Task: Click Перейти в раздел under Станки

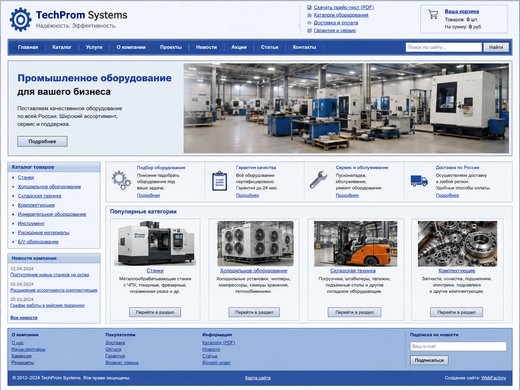Action: pyautogui.click(x=155, y=312)
